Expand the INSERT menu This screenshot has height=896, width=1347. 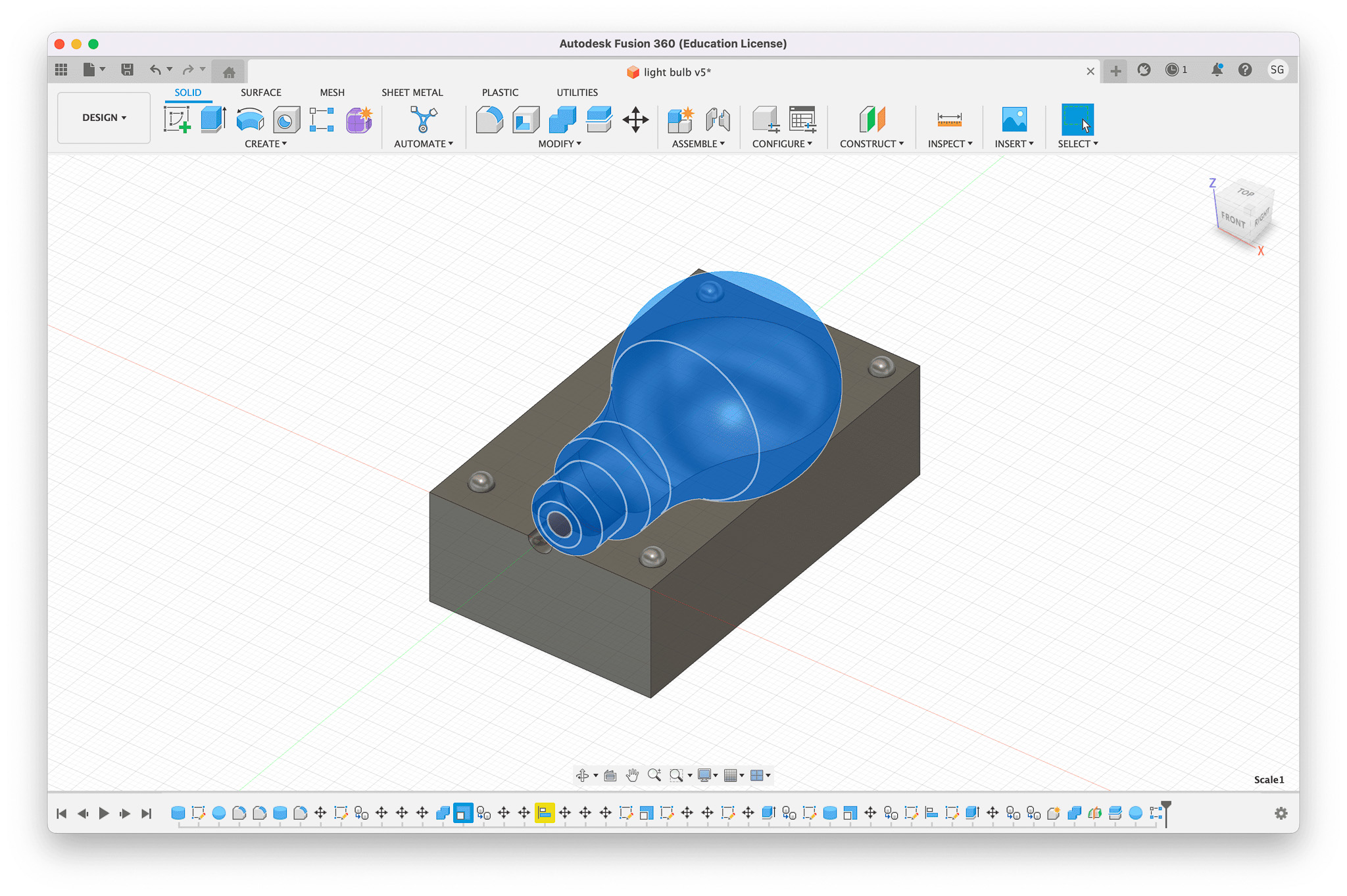(x=1014, y=144)
